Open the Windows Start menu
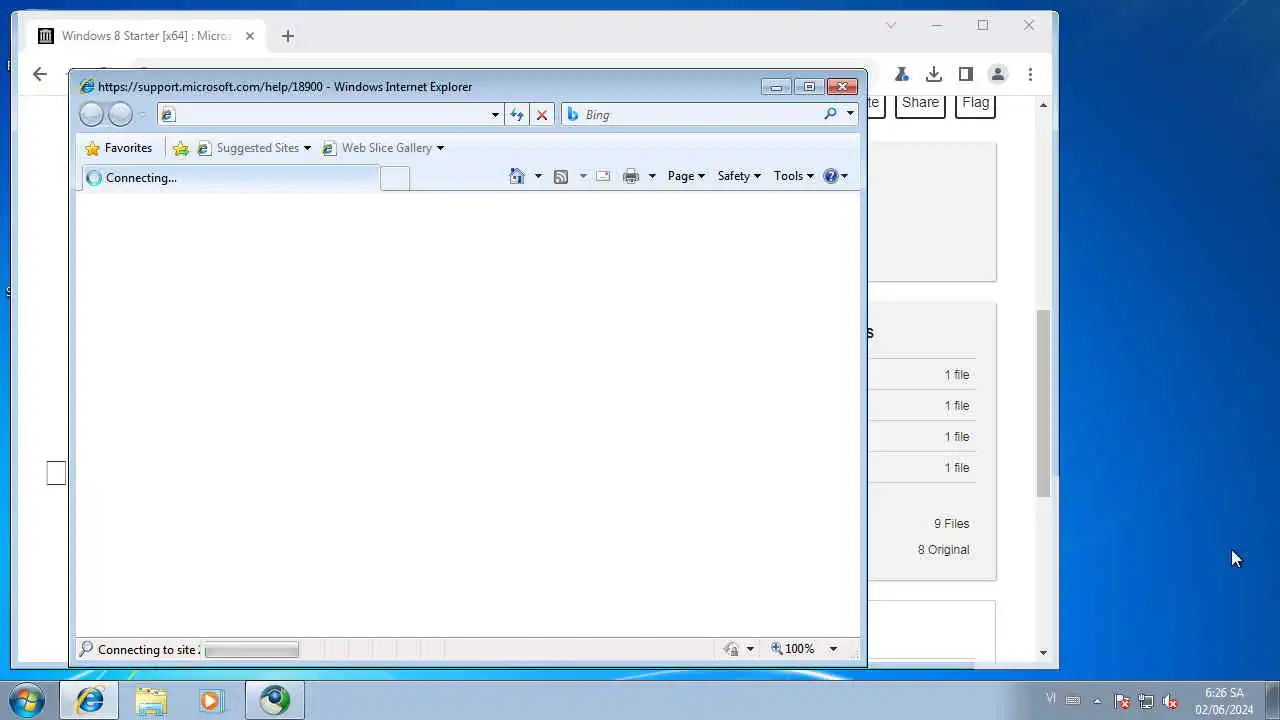 pos(27,700)
